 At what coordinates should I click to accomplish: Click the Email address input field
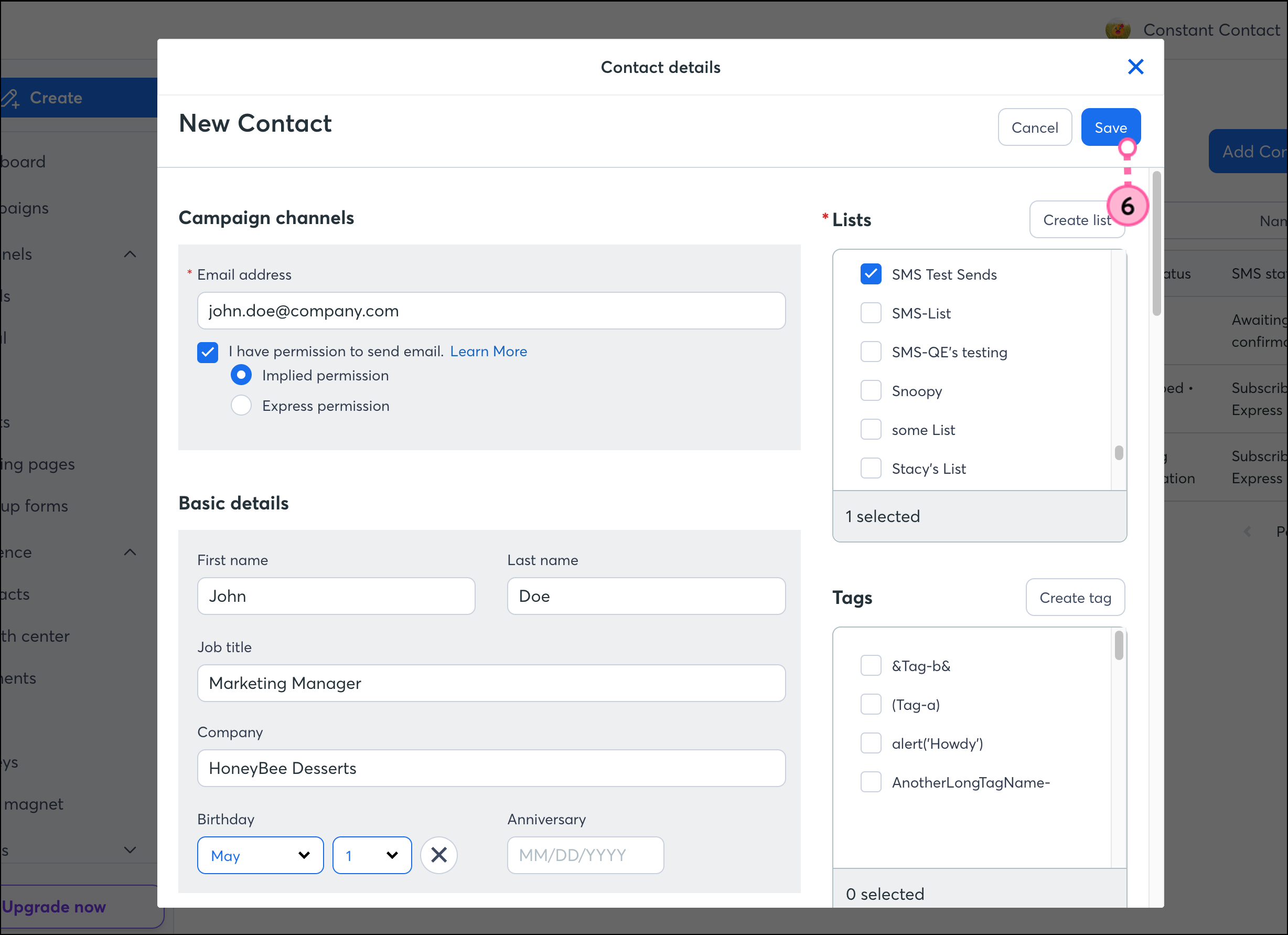[x=491, y=311]
